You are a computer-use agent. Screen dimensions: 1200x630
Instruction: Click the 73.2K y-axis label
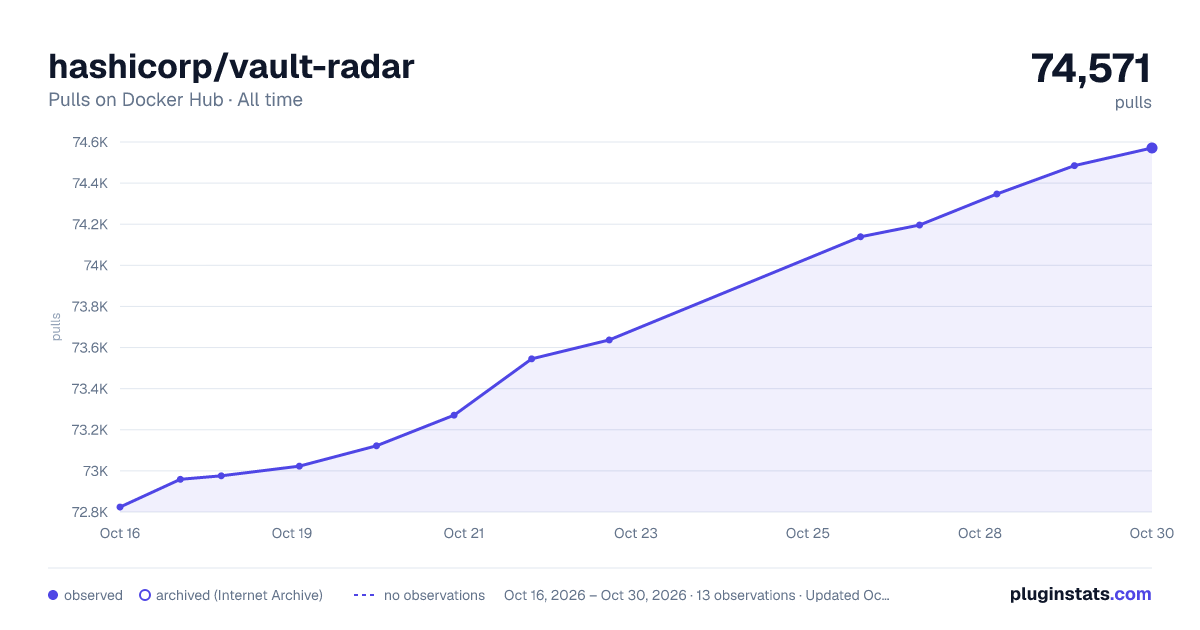tap(90, 429)
